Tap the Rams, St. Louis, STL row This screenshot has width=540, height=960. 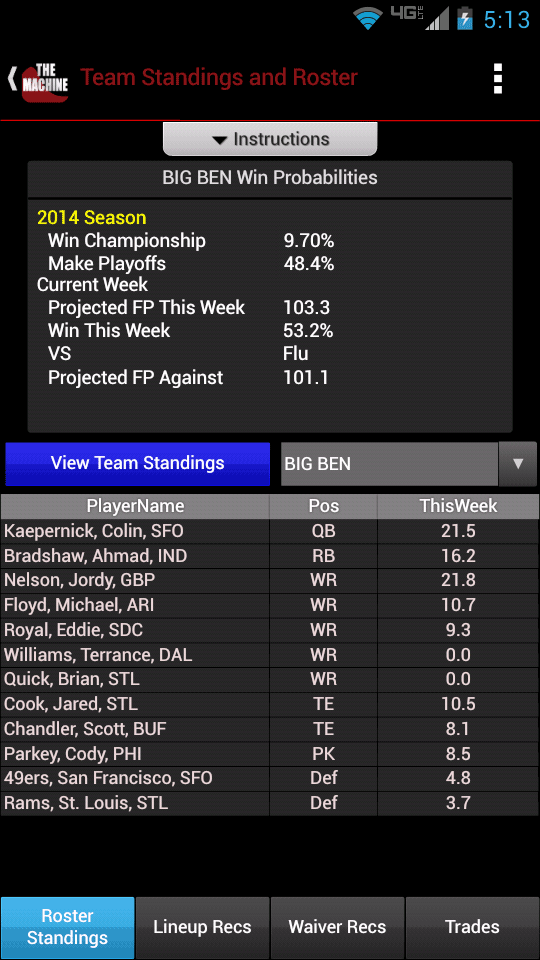pos(269,803)
